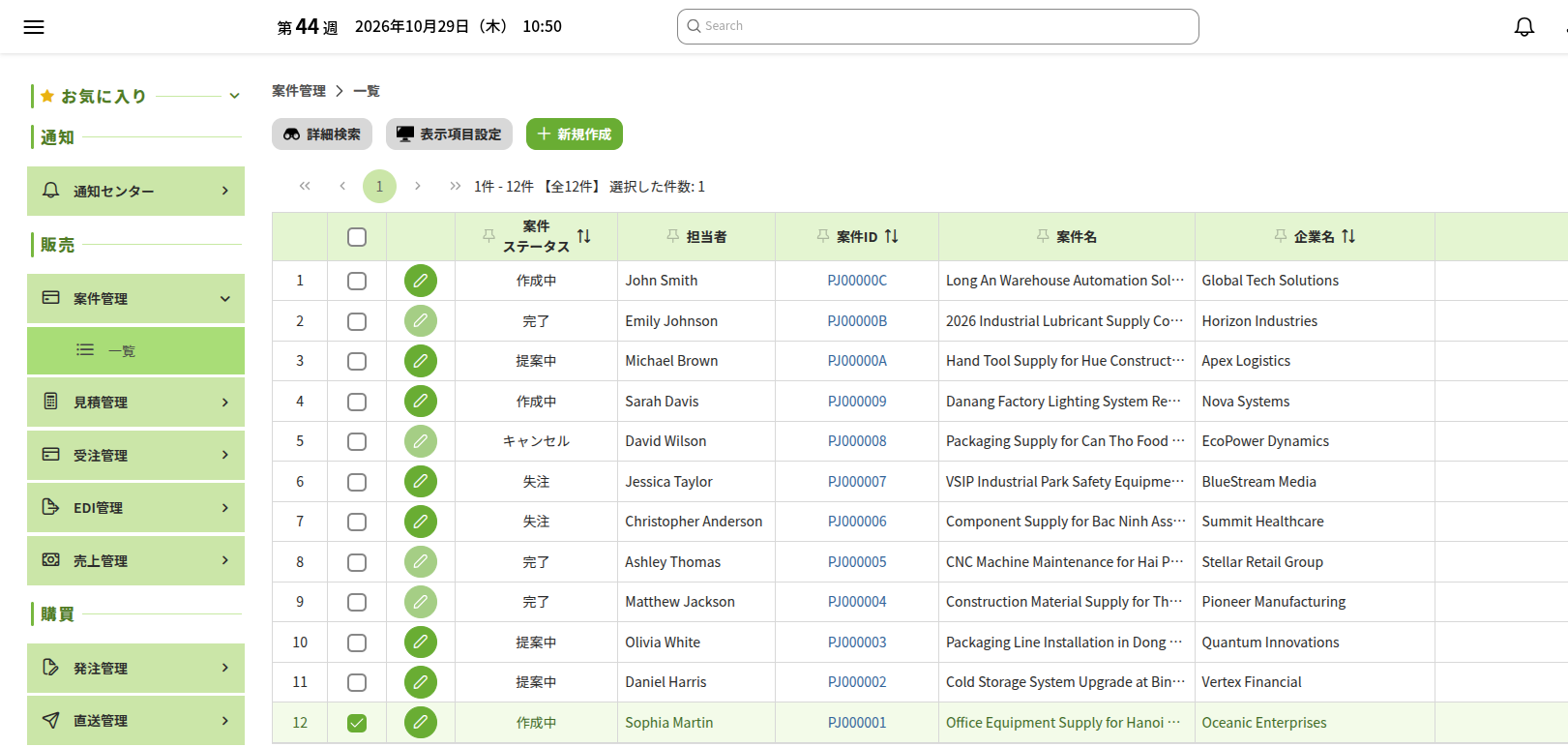Collapse the お気に入り section chevron
Image resolution: width=1568 pixels, height=747 pixels.
(234, 96)
